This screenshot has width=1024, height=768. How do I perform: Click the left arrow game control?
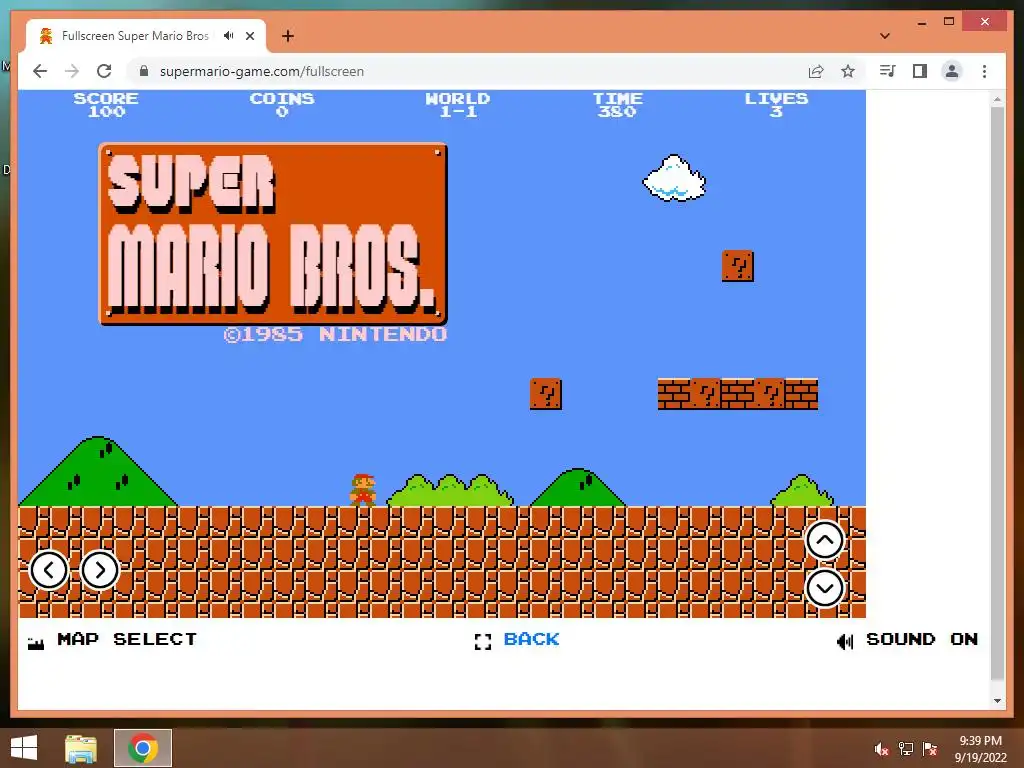coord(49,570)
